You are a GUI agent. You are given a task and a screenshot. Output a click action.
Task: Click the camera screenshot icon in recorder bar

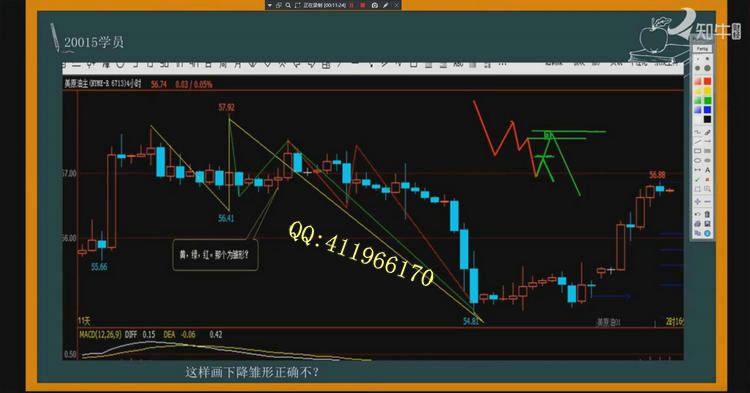pyautogui.click(x=375, y=5)
